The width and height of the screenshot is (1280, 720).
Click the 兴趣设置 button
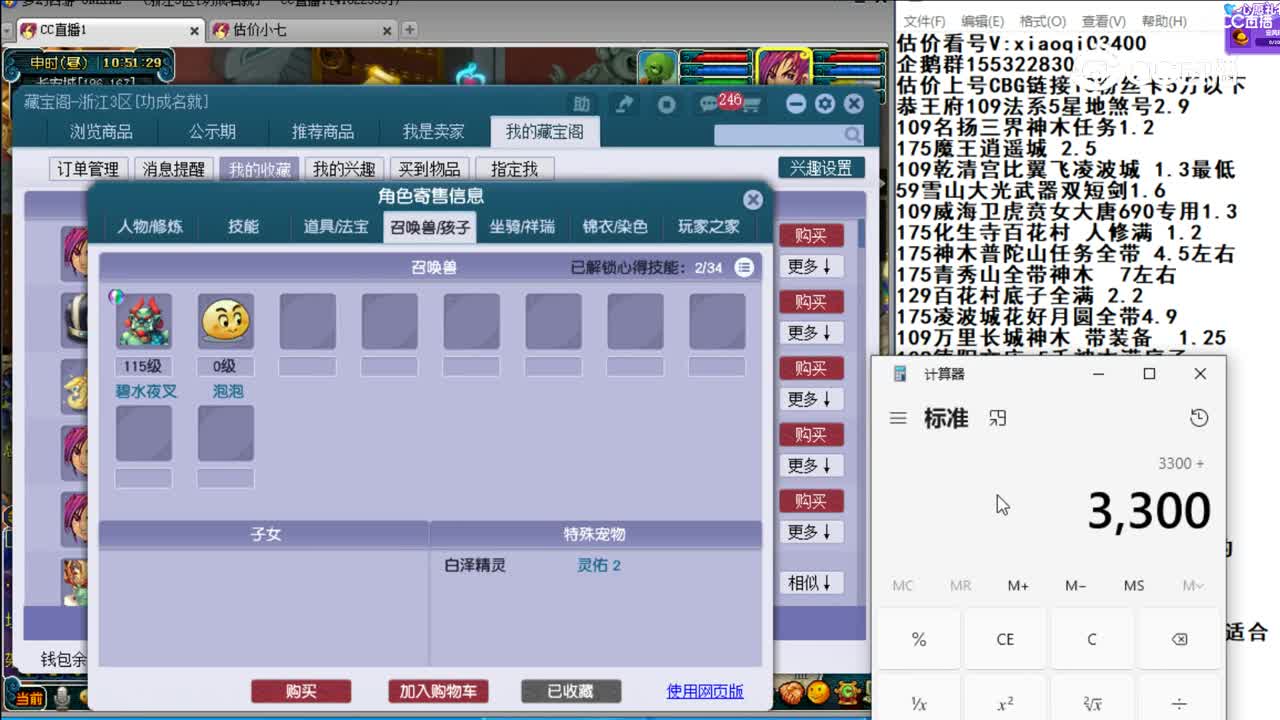point(821,168)
